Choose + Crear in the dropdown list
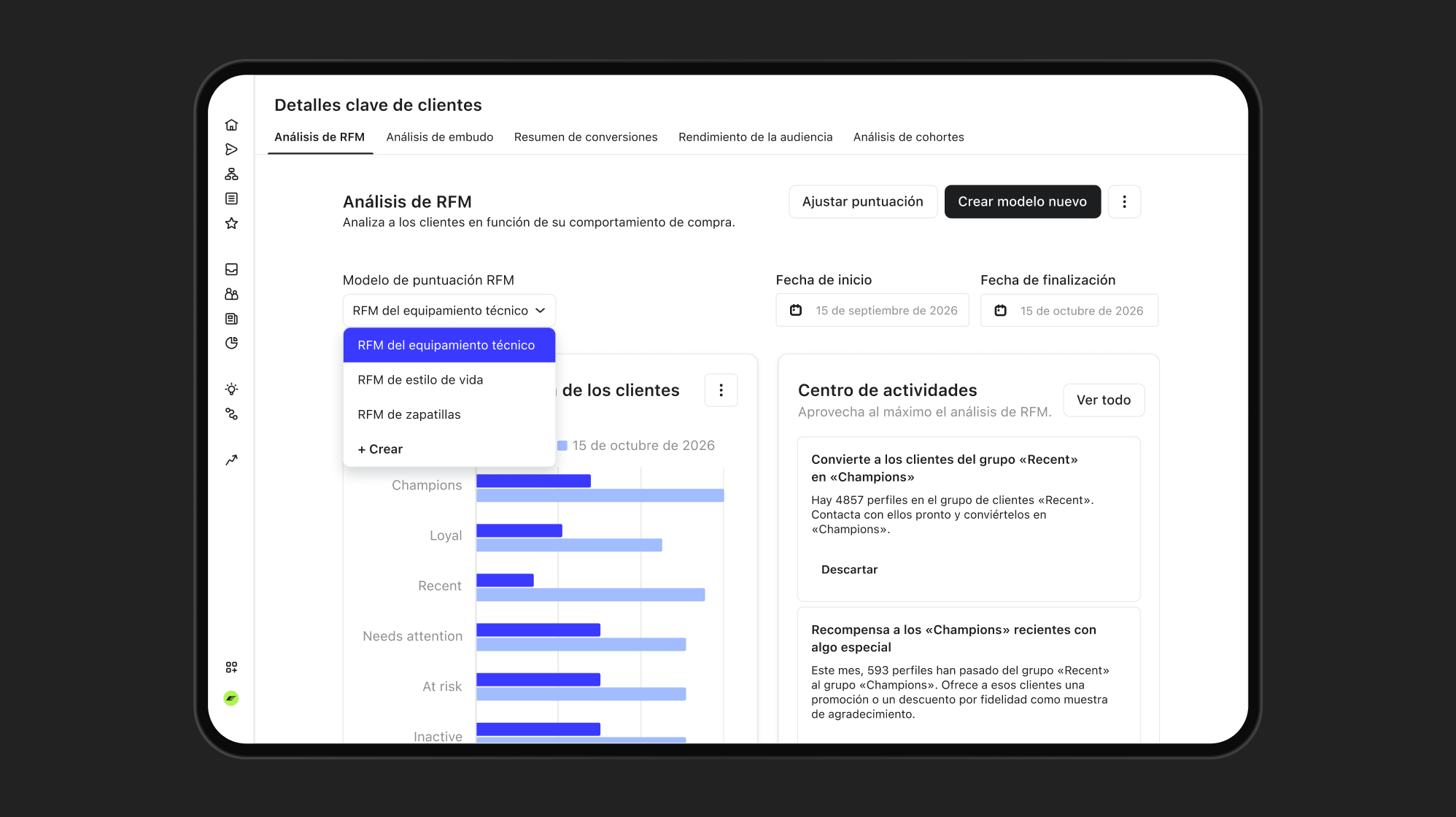 (x=449, y=449)
